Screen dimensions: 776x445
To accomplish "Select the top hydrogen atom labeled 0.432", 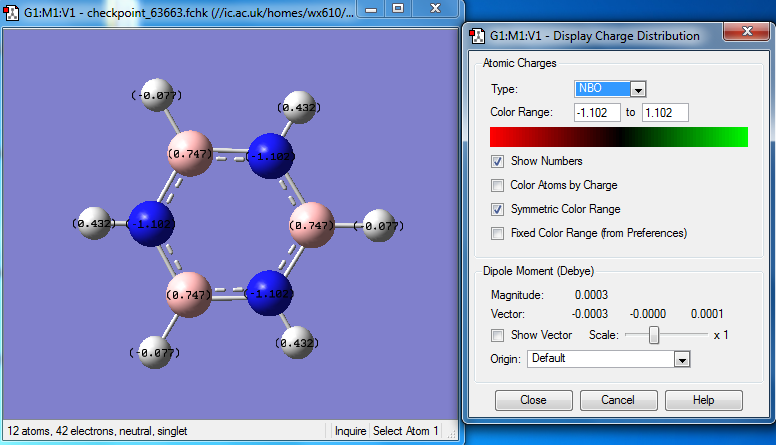I will (299, 107).
